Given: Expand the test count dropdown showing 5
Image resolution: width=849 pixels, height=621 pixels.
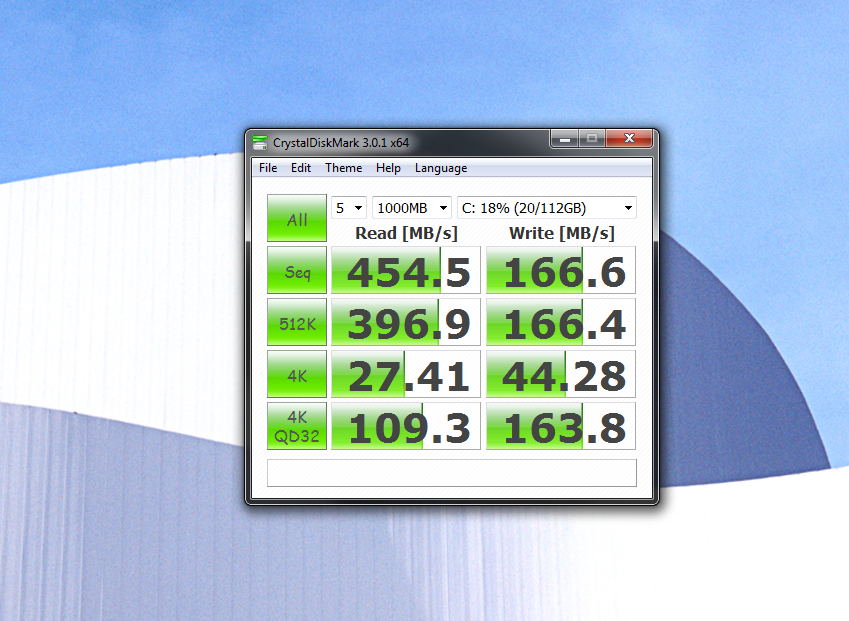Looking at the screenshot, I should [349, 208].
